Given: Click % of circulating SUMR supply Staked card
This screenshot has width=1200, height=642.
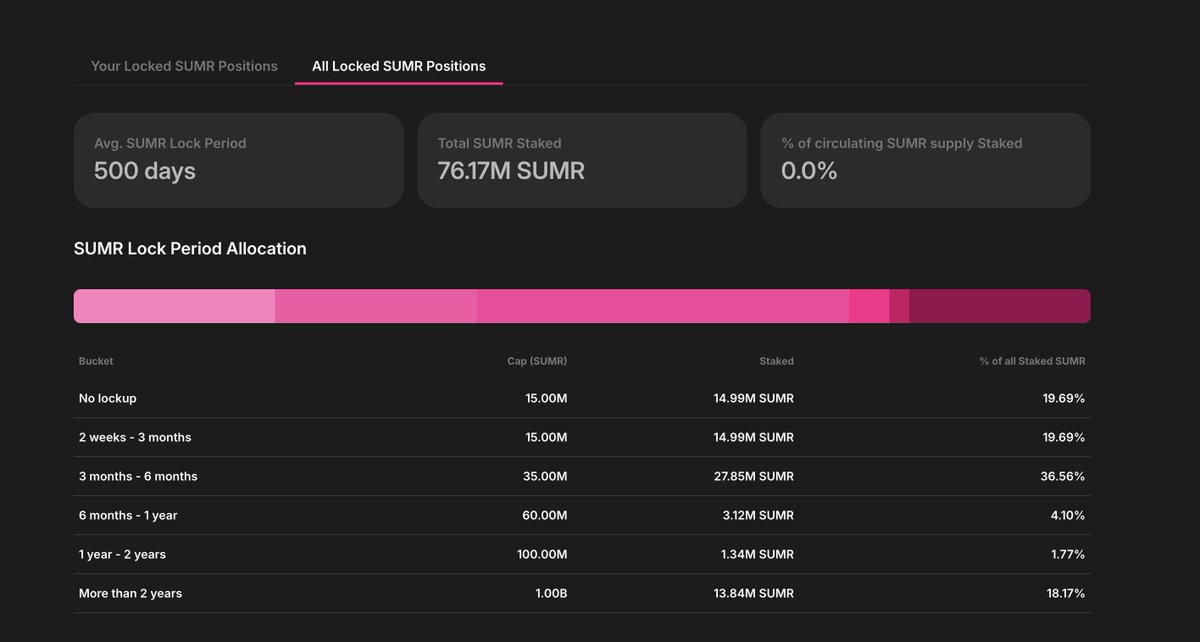Looking at the screenshot, I should 925,160.
